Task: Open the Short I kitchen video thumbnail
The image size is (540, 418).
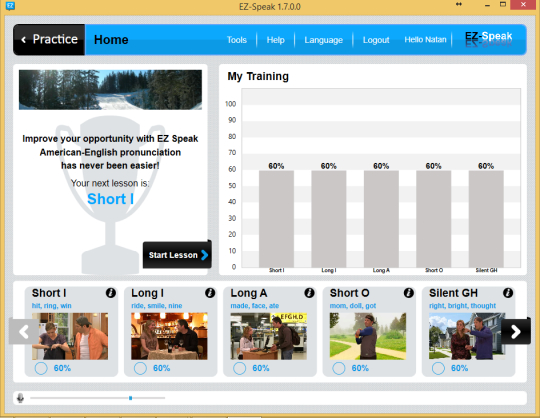Action: click(70, 336)
